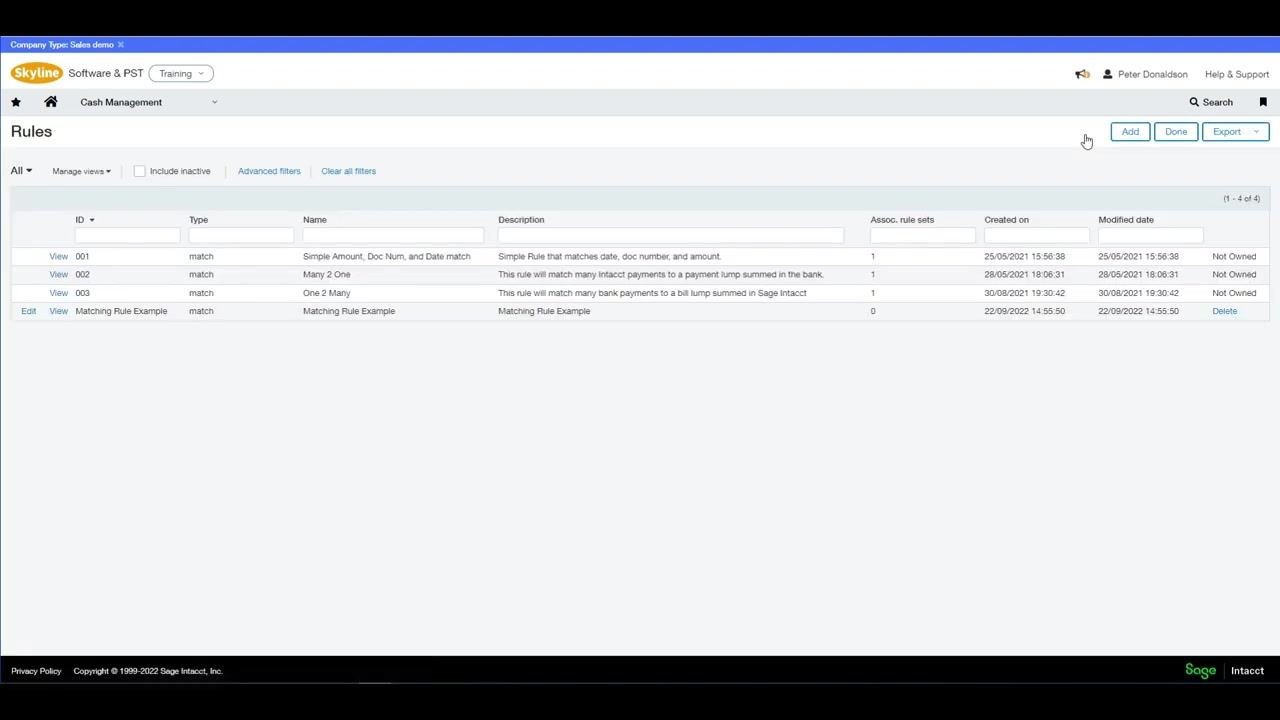Screen dimensions: 1280x720
Task: Click the Skyline logo
Action: tap(37, 73)
